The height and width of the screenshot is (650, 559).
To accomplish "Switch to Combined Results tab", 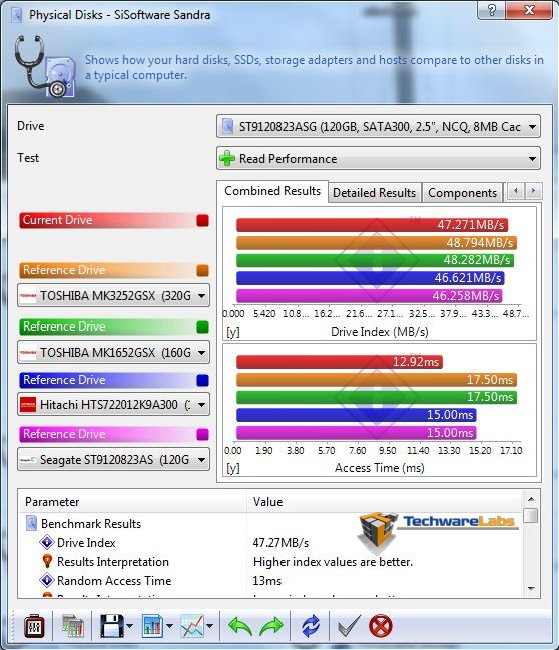I will pos(272,191).
